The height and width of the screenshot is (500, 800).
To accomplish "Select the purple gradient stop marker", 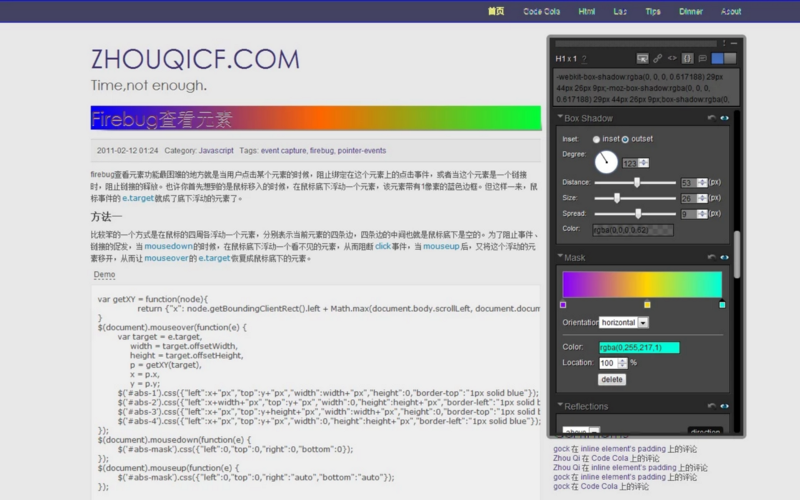I will click(563, 305).
